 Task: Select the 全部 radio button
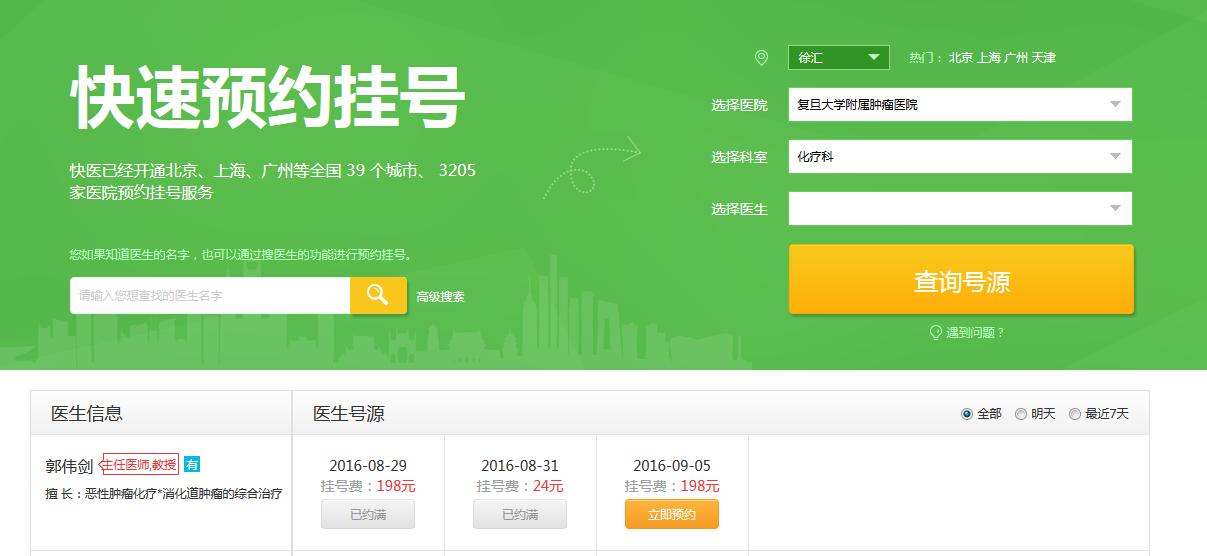point(967,414)
